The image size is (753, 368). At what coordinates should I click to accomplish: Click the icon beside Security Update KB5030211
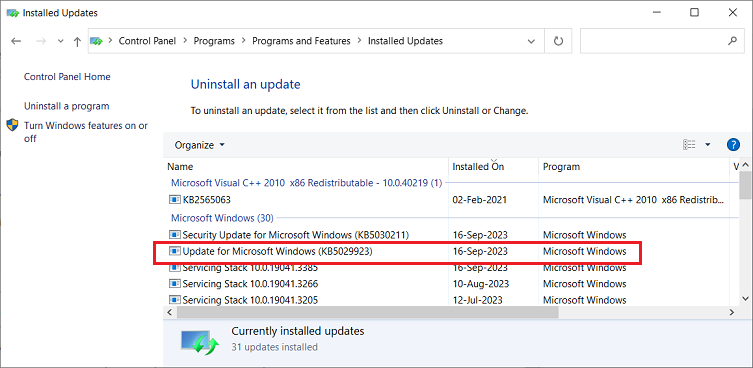[x=175, y=235]
